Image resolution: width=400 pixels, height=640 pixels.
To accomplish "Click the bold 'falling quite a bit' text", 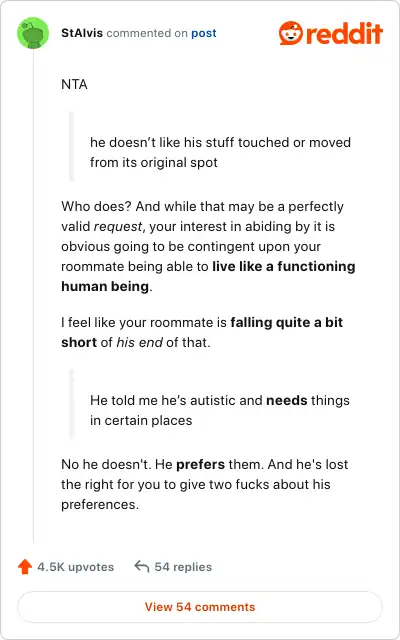I will tap(287, 322).
